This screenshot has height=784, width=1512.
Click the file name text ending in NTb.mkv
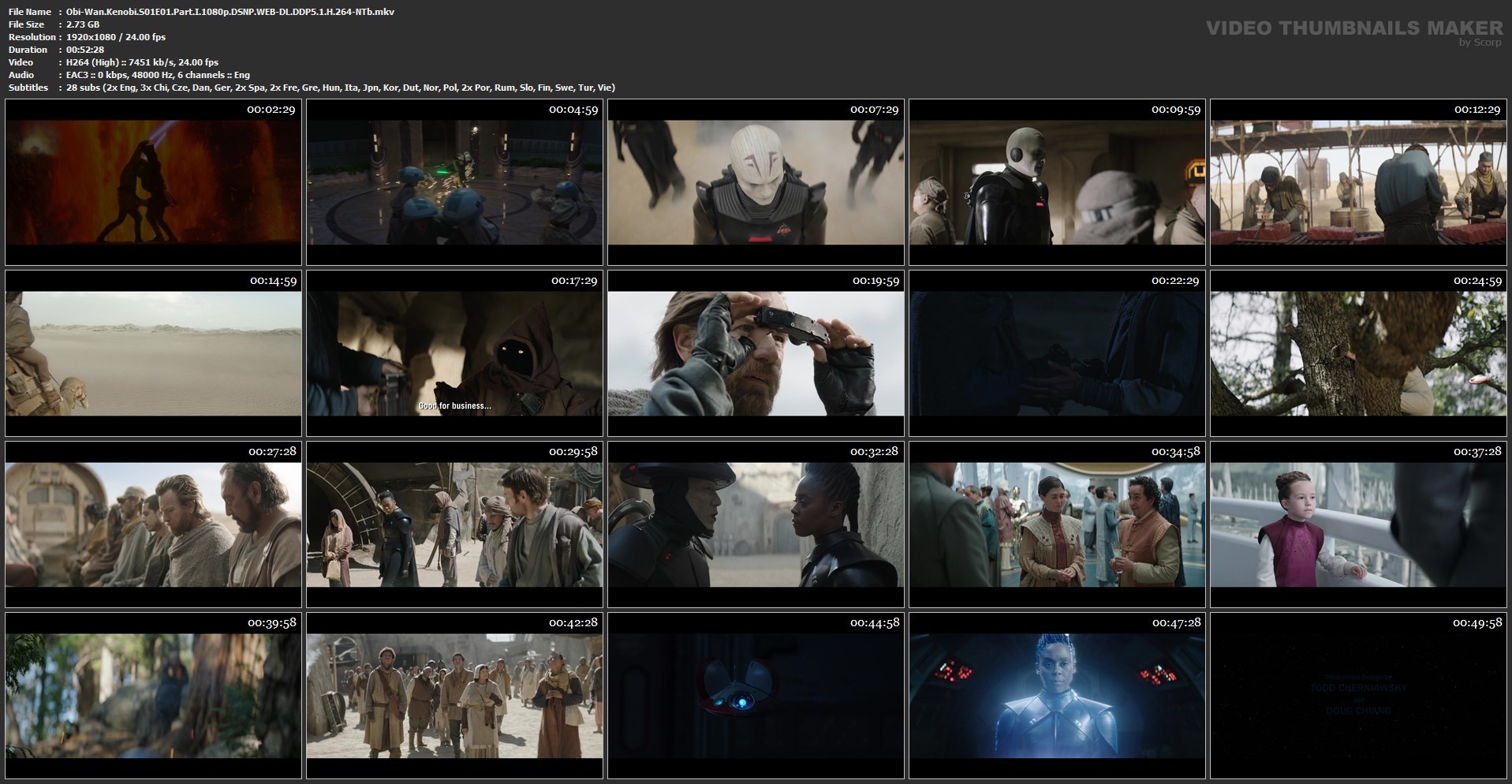pos(230,12)
